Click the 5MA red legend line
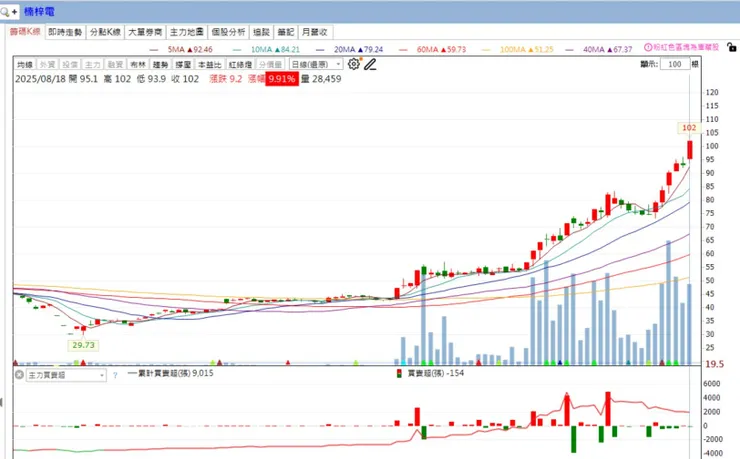 point(154,50)
